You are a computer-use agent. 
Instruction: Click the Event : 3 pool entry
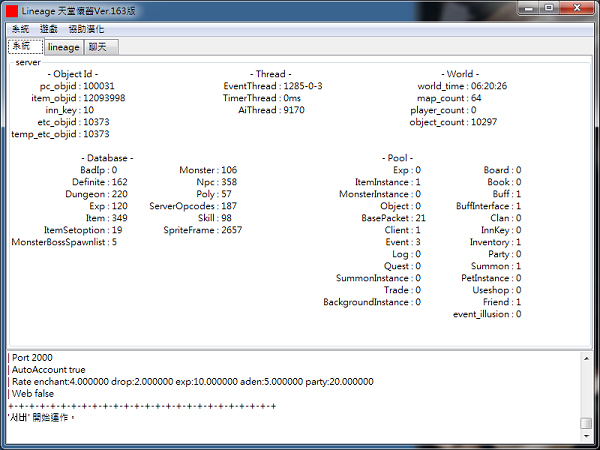403,242
